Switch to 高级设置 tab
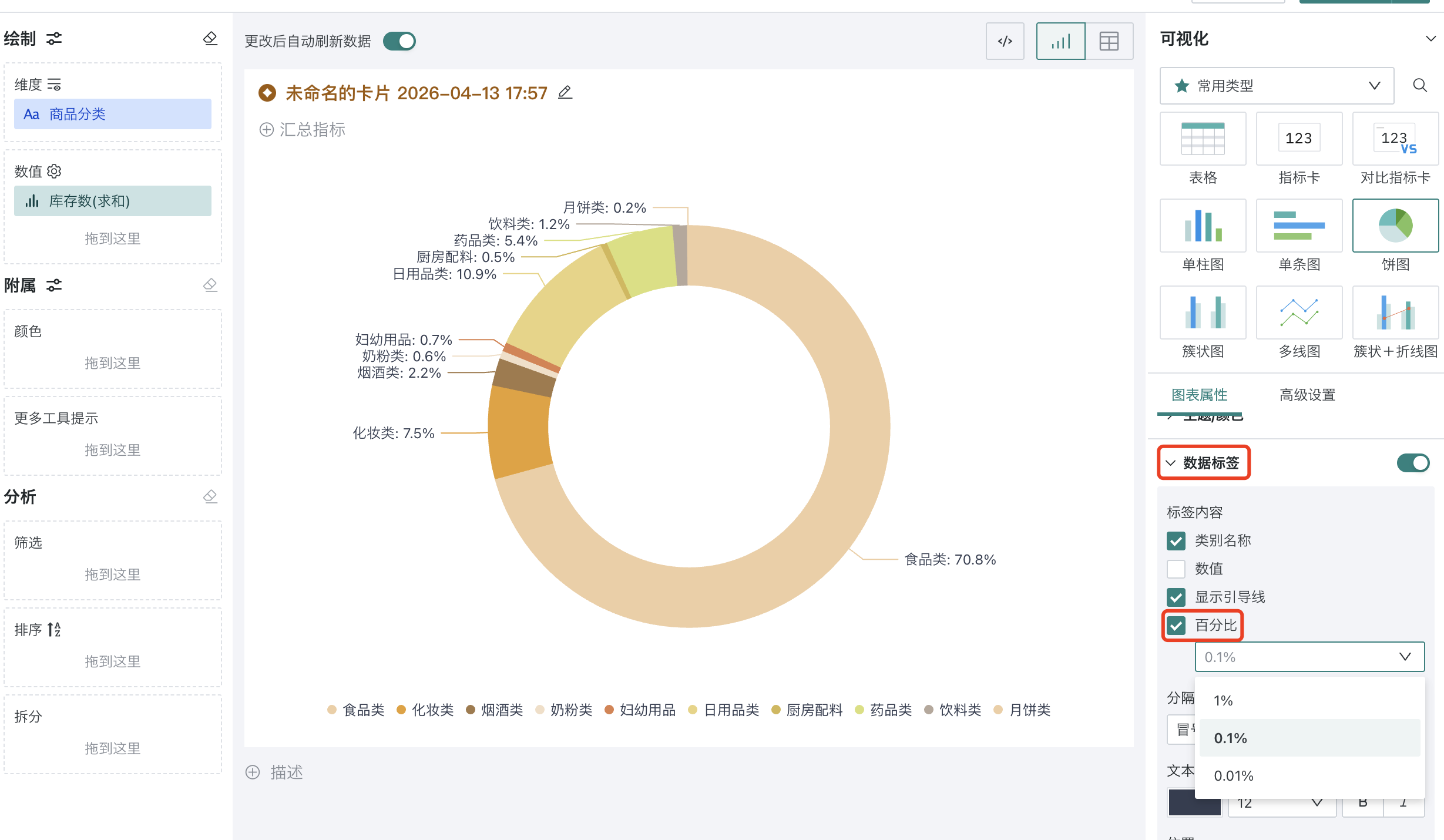The image size is (1444, 840). coord(1307,395)
